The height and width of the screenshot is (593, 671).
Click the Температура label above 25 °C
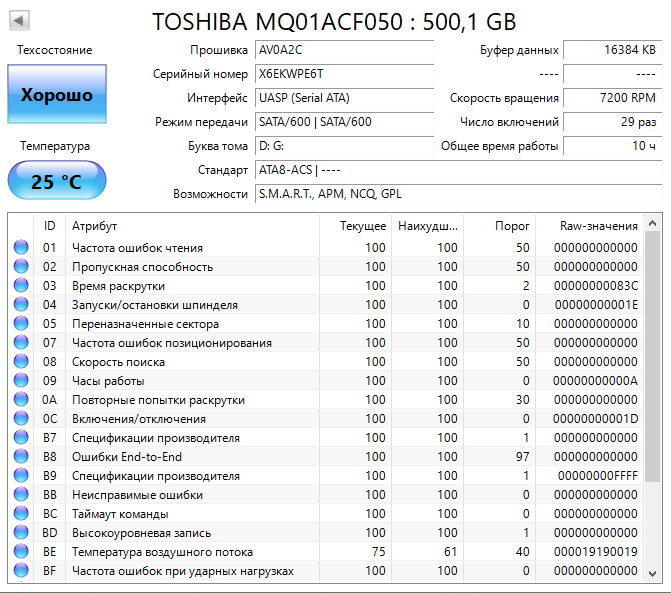55,146
